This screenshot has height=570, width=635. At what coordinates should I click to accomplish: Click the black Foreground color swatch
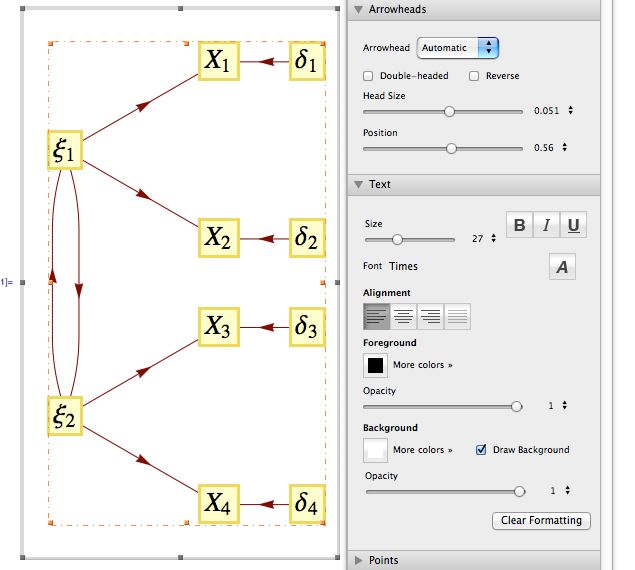(x=375, y=365)
